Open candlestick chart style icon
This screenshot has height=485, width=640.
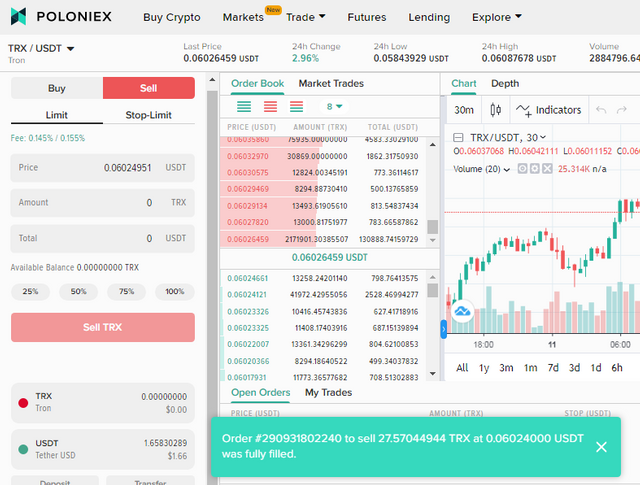[496, 110]
